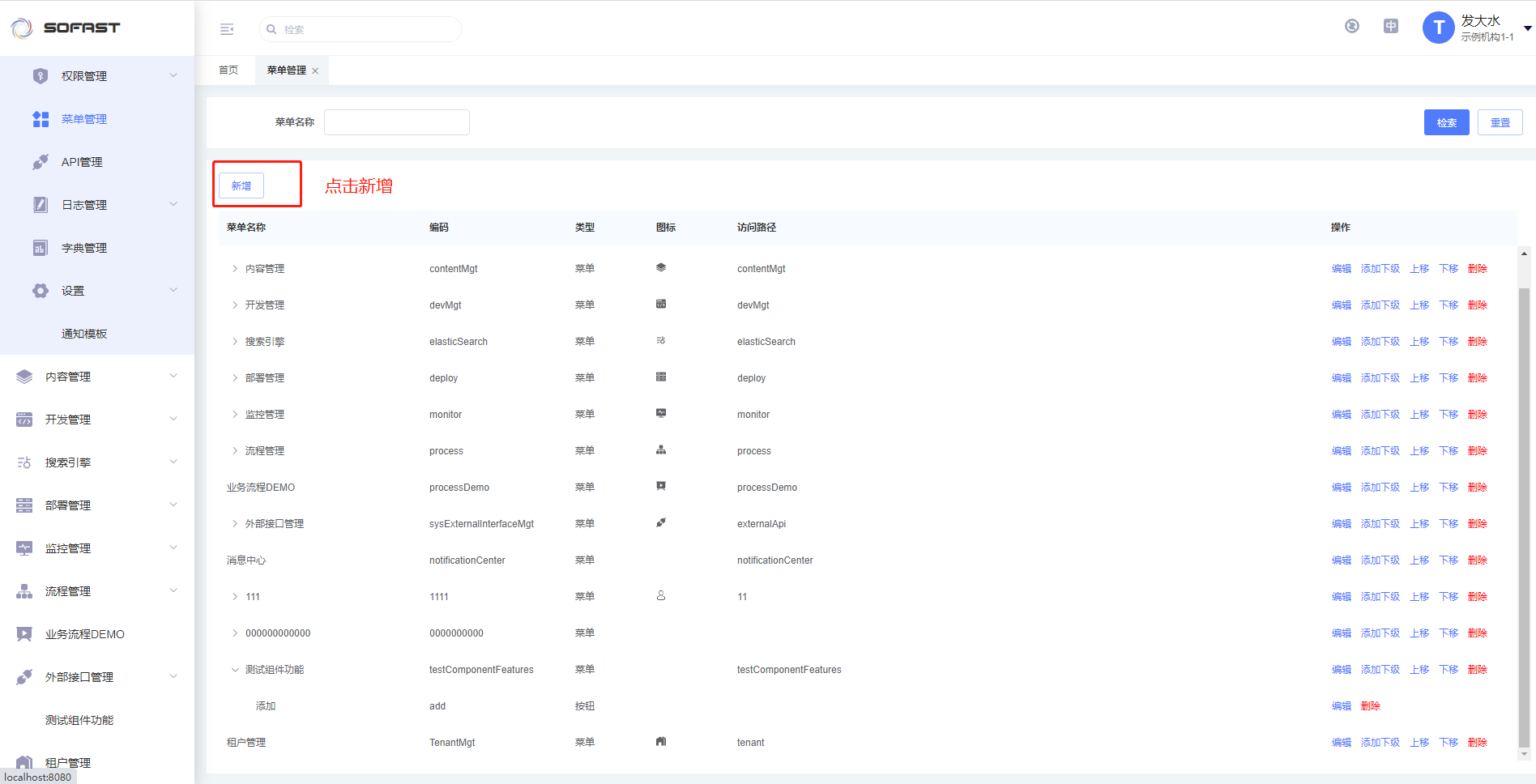Collapse the sidebar with the hamburger icon
Viewport: 1536px width, 784px height.
click(x=227, y=29)
